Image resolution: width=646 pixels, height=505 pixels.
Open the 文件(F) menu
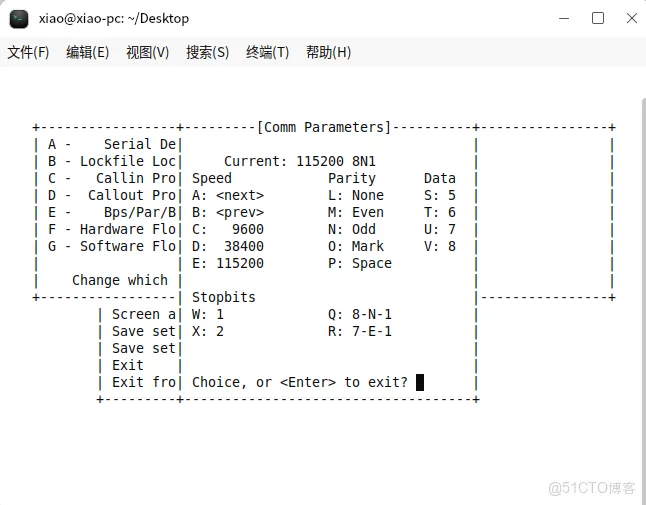(28, 52)
